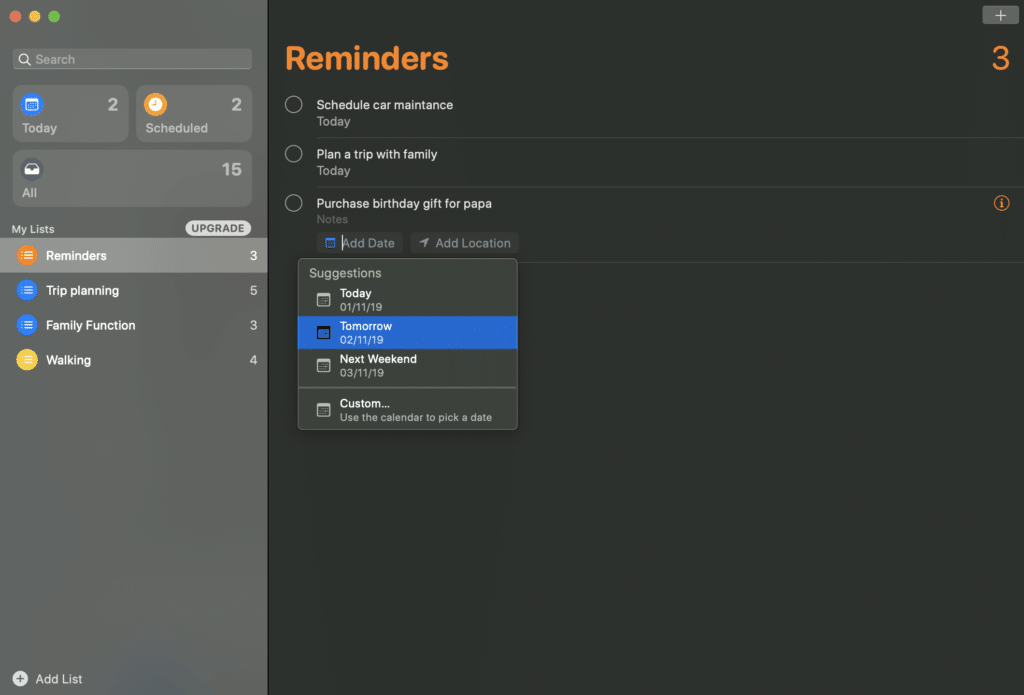
Task: Click the plus icon next to Add List
Action: tap(20, 679)
